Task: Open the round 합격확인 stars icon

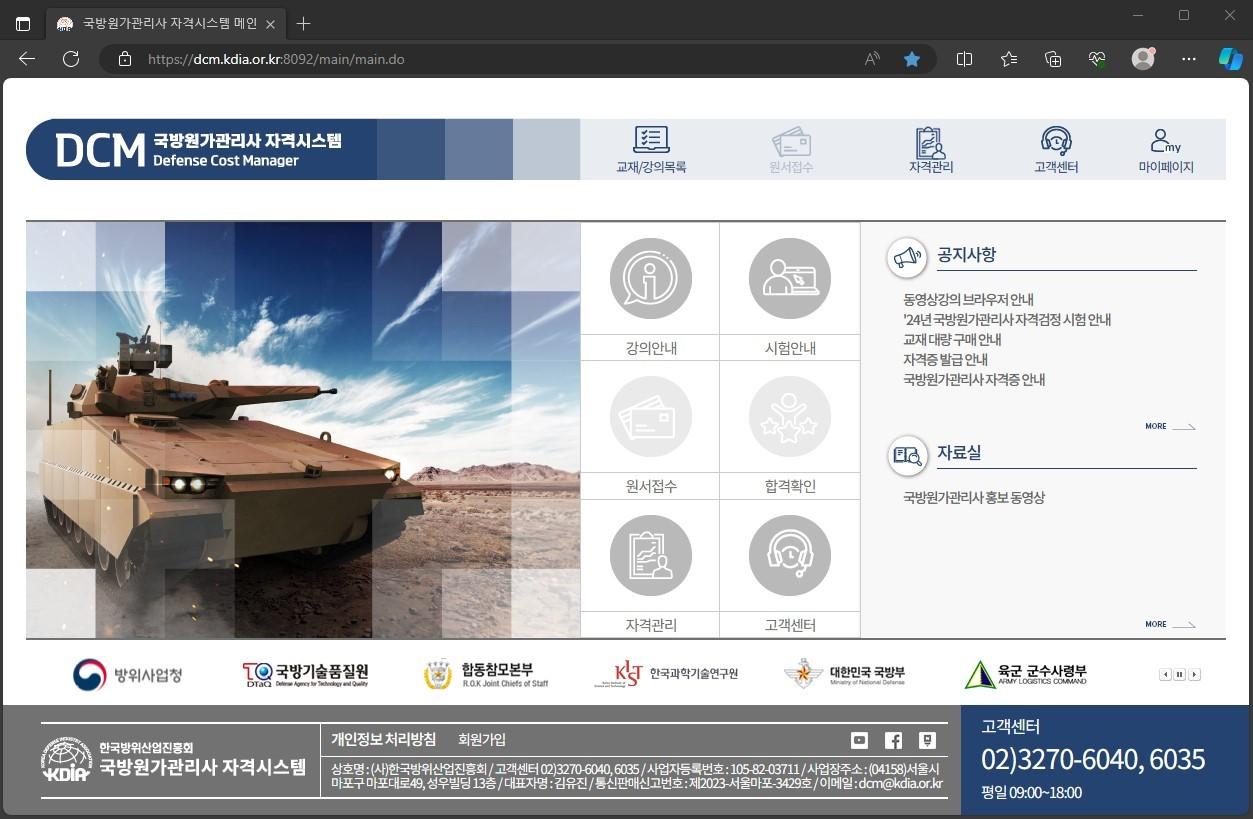Action: pos(789,417)
